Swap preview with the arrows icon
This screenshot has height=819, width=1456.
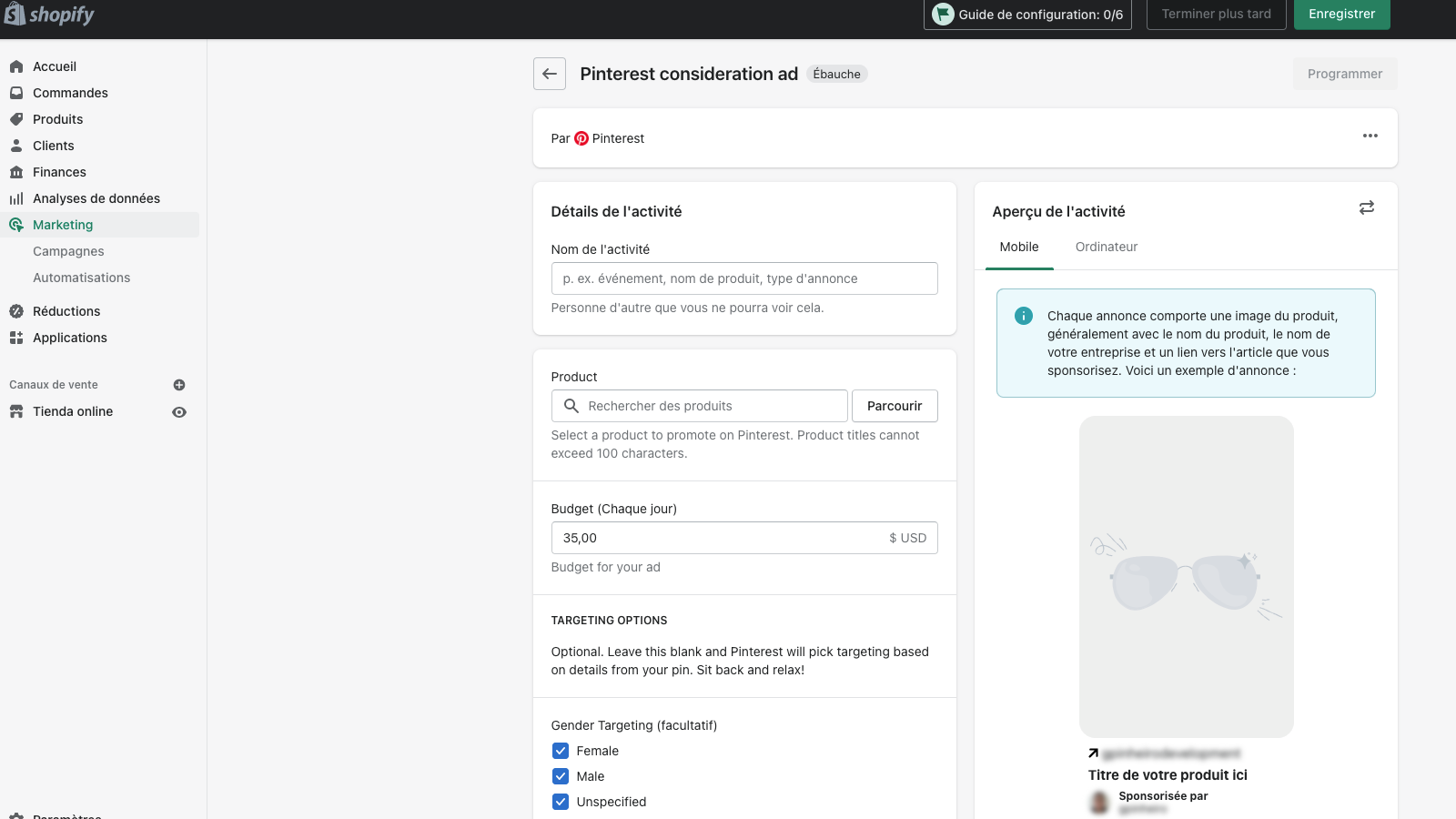tap(1367, 208)
